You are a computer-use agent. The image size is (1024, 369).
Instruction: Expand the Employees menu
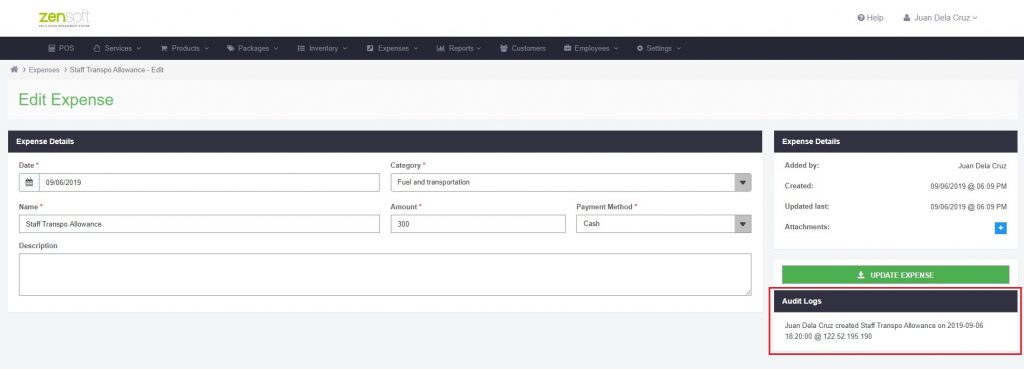[x=591, y=48]
